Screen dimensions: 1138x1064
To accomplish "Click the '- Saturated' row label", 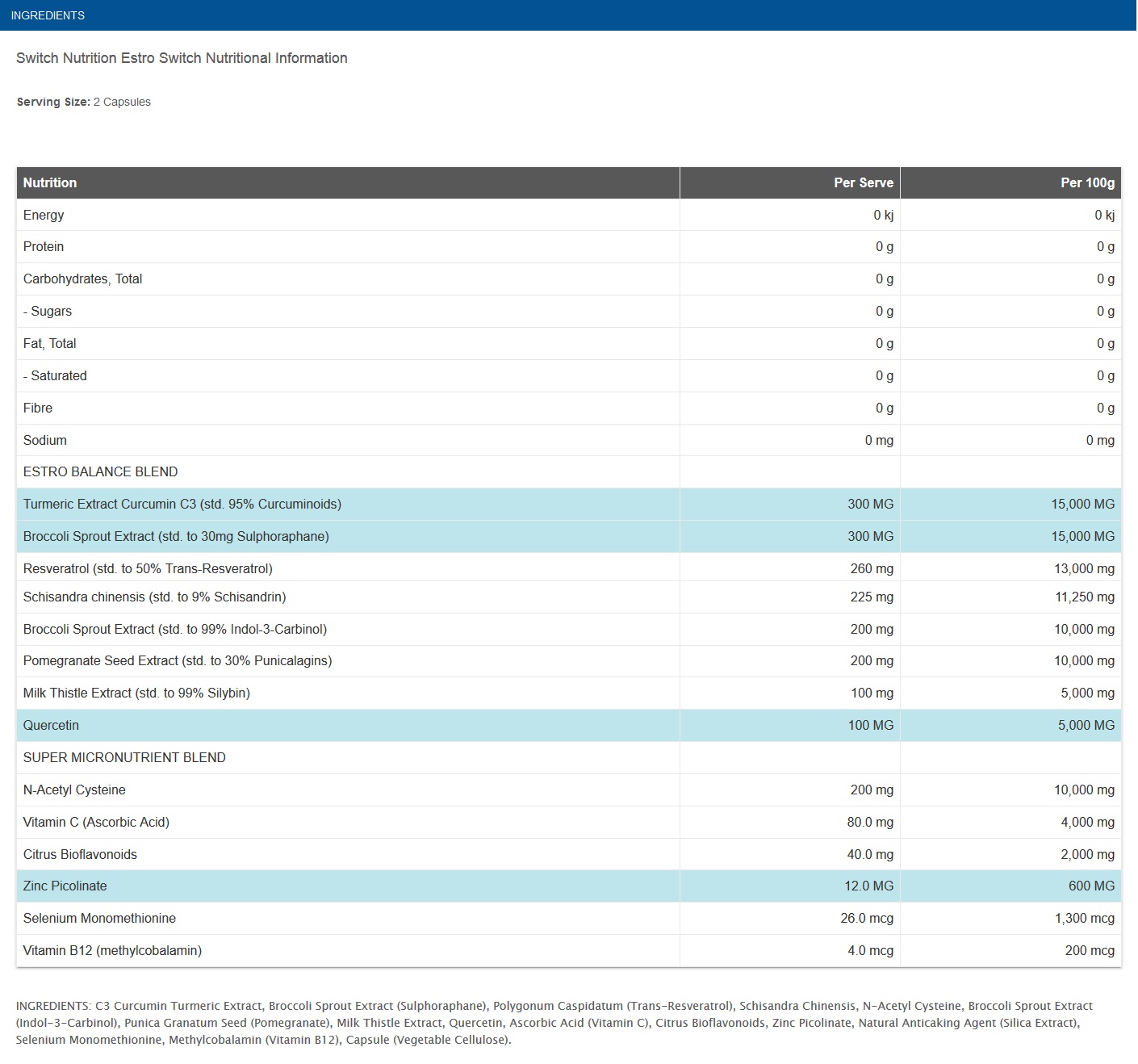I will (x=55, y=376).
